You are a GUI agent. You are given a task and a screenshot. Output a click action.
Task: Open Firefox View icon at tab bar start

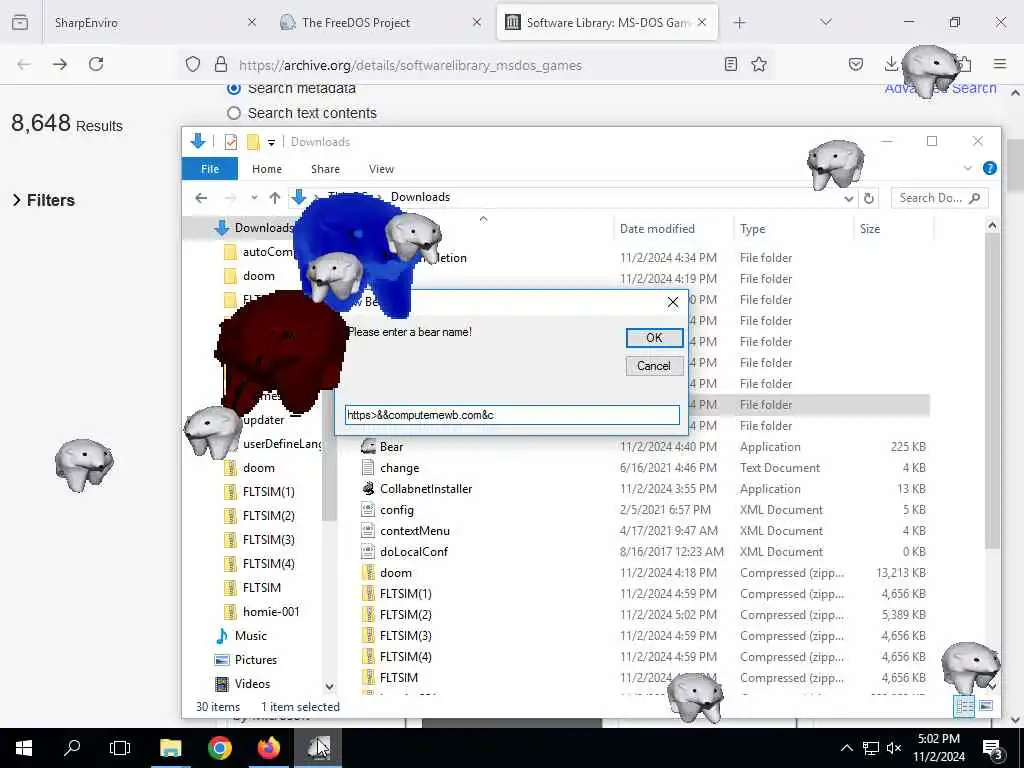coord(20,22)
